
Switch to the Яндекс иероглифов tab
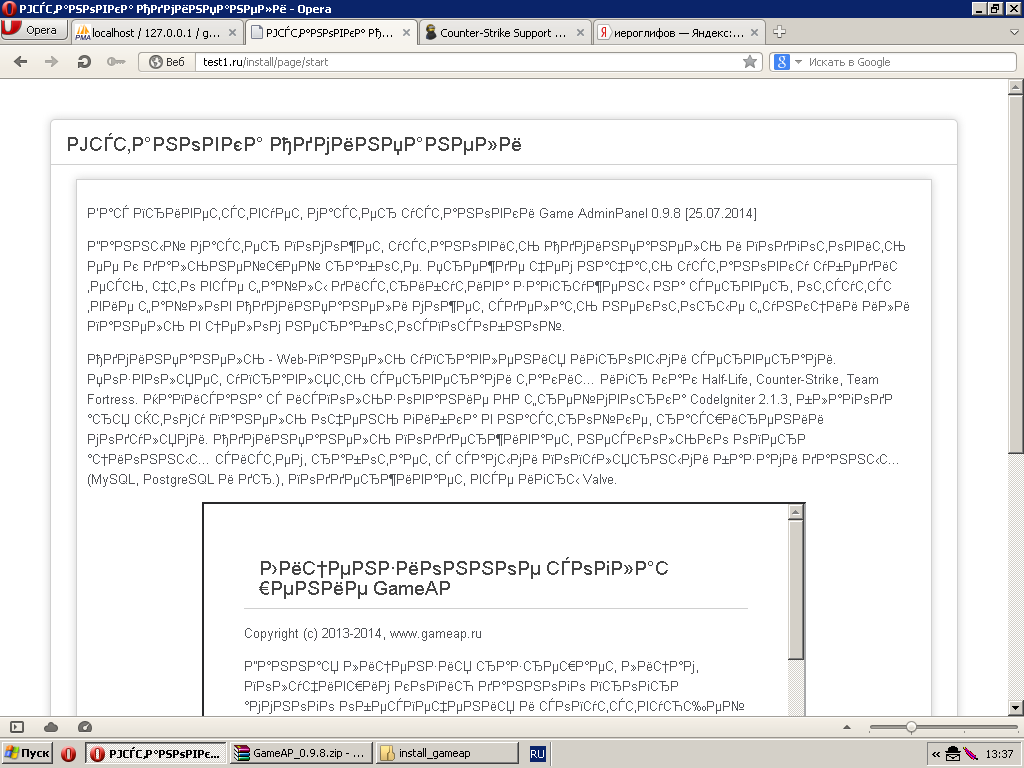(679, 33)
